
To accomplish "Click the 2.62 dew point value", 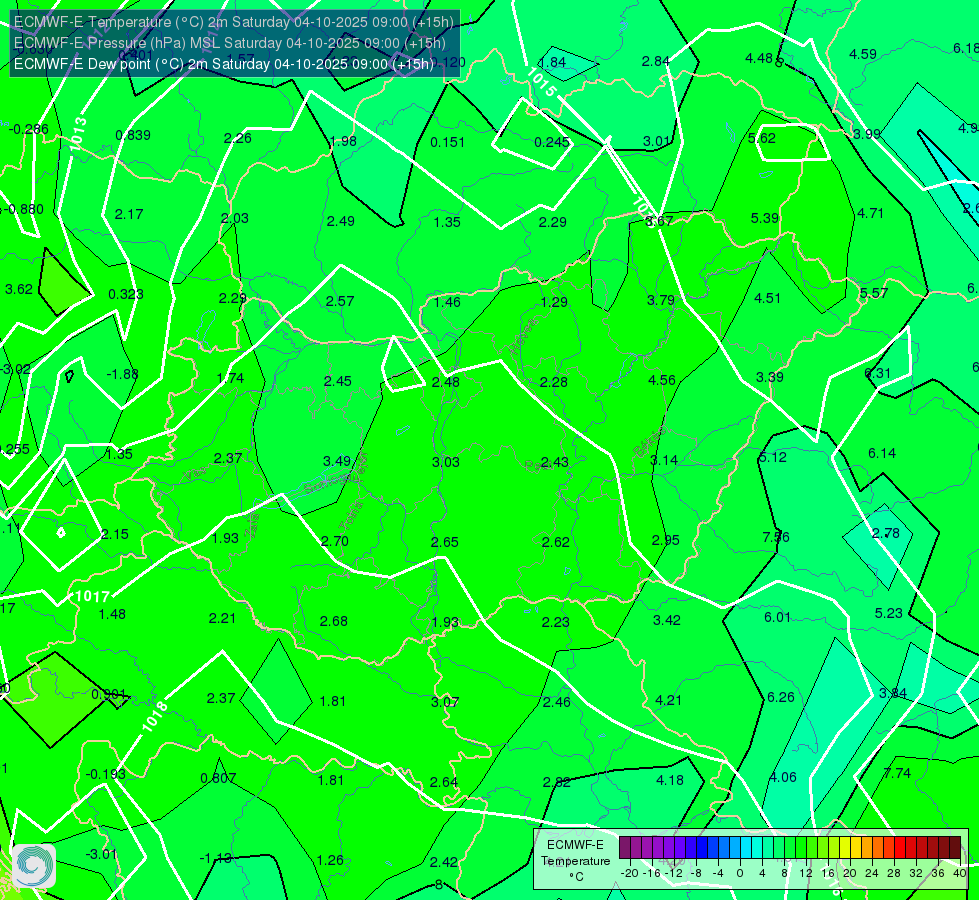I will coord(556,542).
